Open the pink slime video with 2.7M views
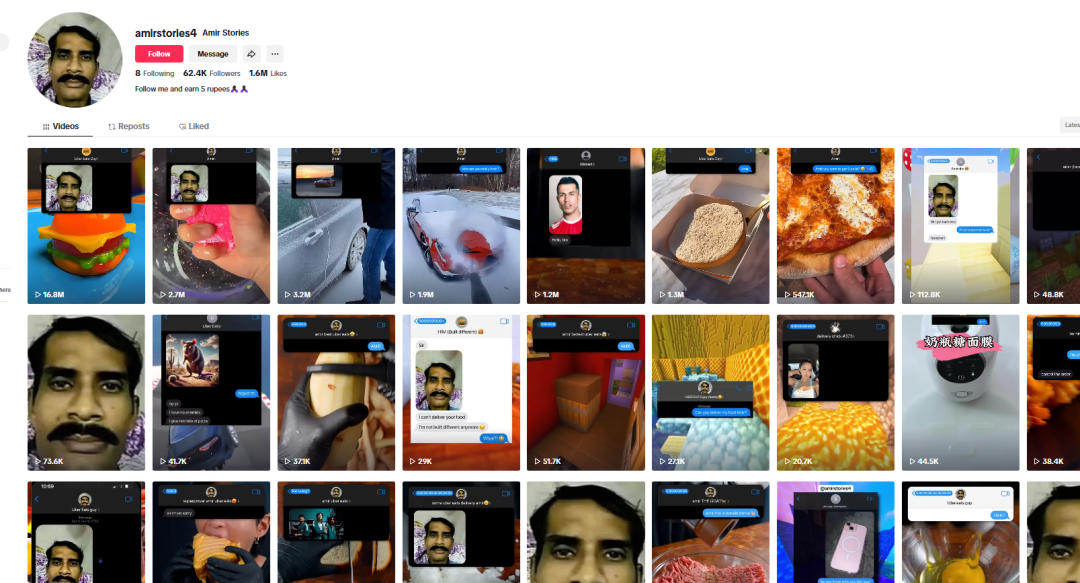 (211, 226)
